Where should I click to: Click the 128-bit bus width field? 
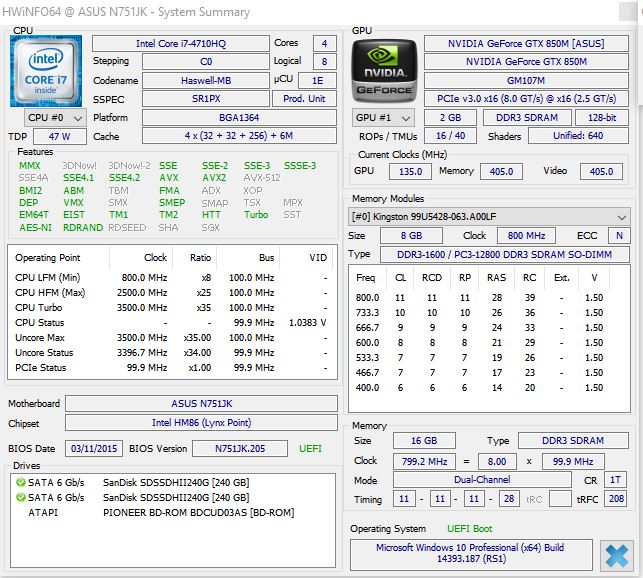tap(602, 118)
